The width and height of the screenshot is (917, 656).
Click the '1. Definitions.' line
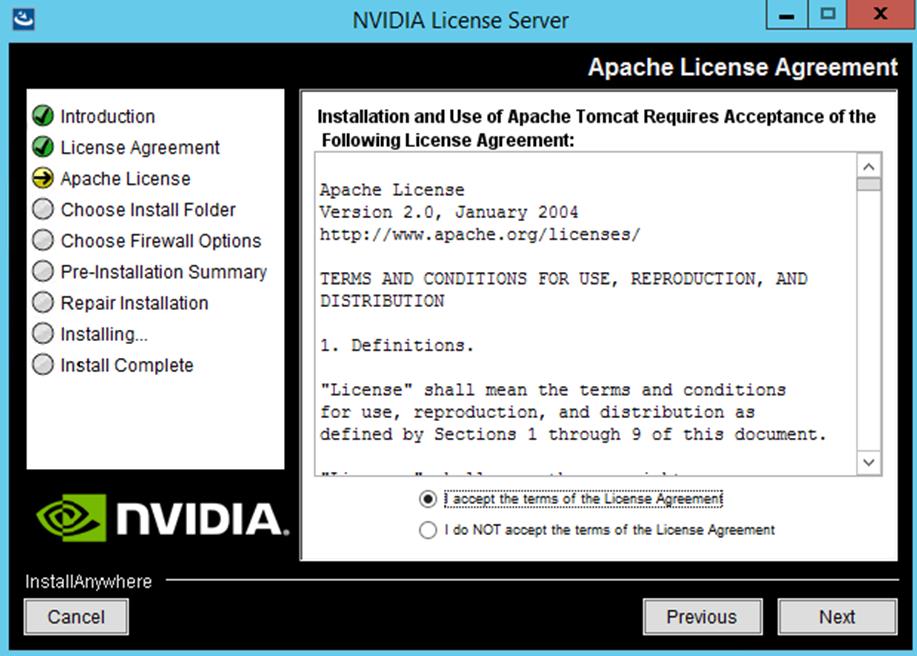[x=397, y=345]
